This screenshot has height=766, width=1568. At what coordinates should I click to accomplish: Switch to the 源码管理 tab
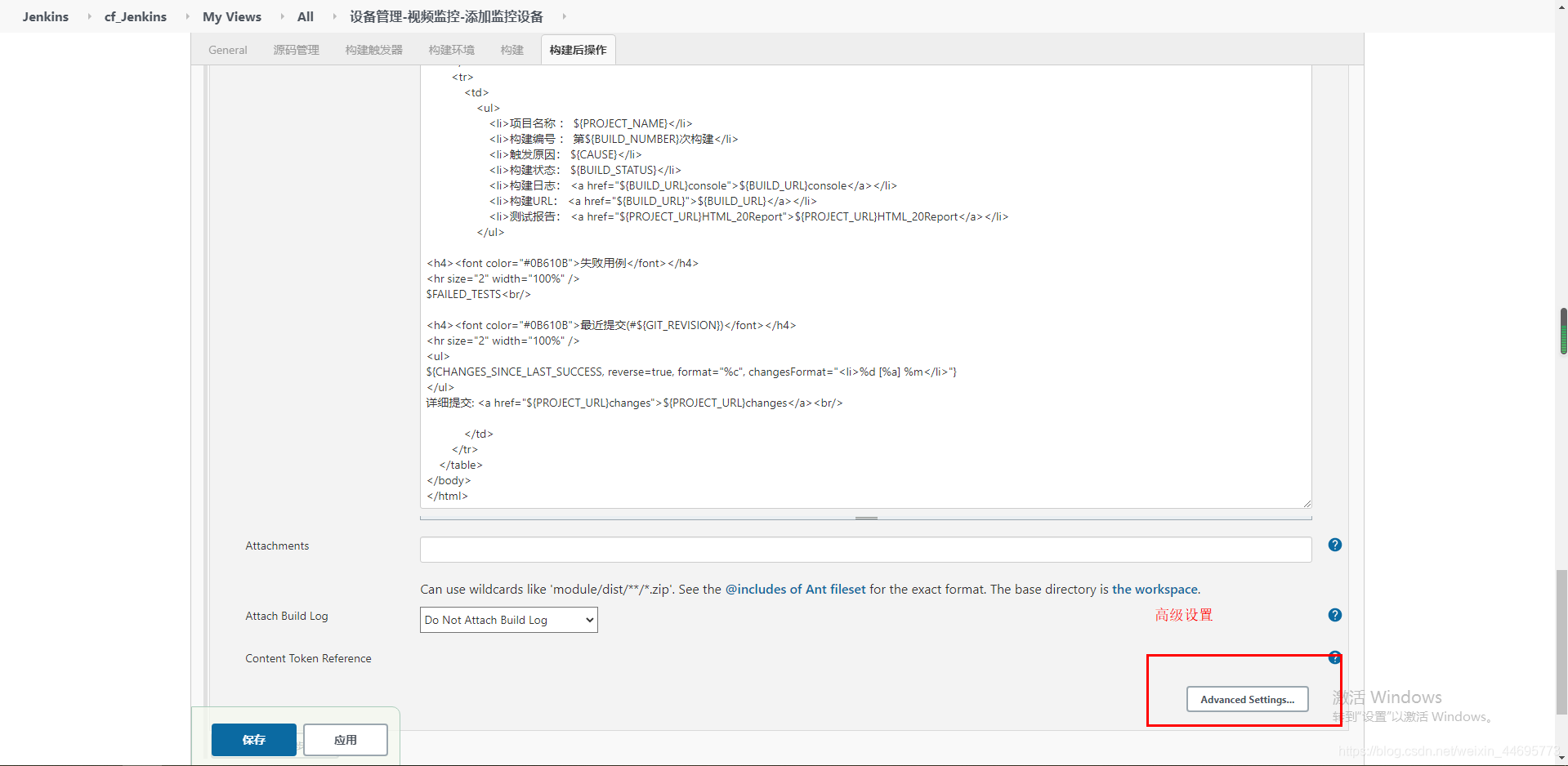coord(297,50)
